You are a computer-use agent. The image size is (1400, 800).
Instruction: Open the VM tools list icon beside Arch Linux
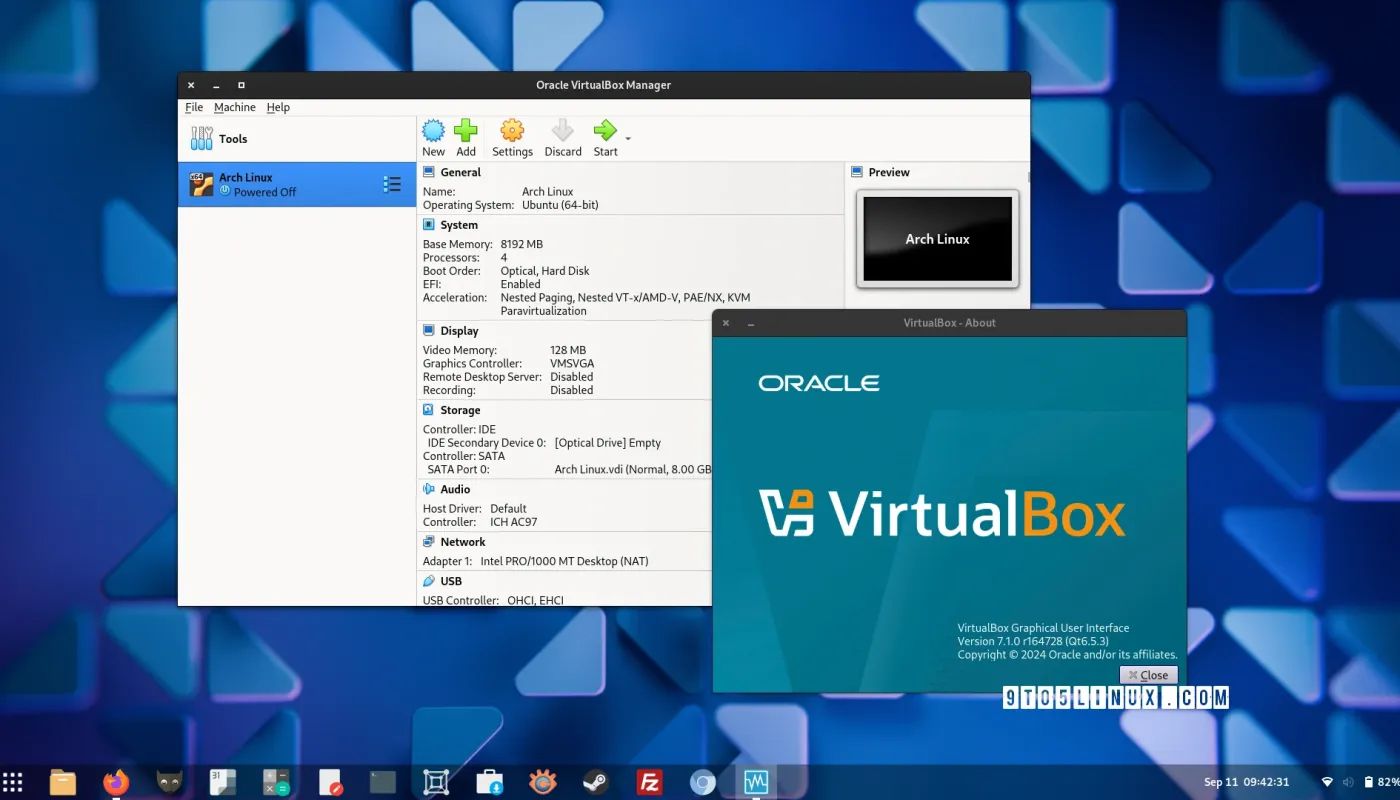point(392,184)
